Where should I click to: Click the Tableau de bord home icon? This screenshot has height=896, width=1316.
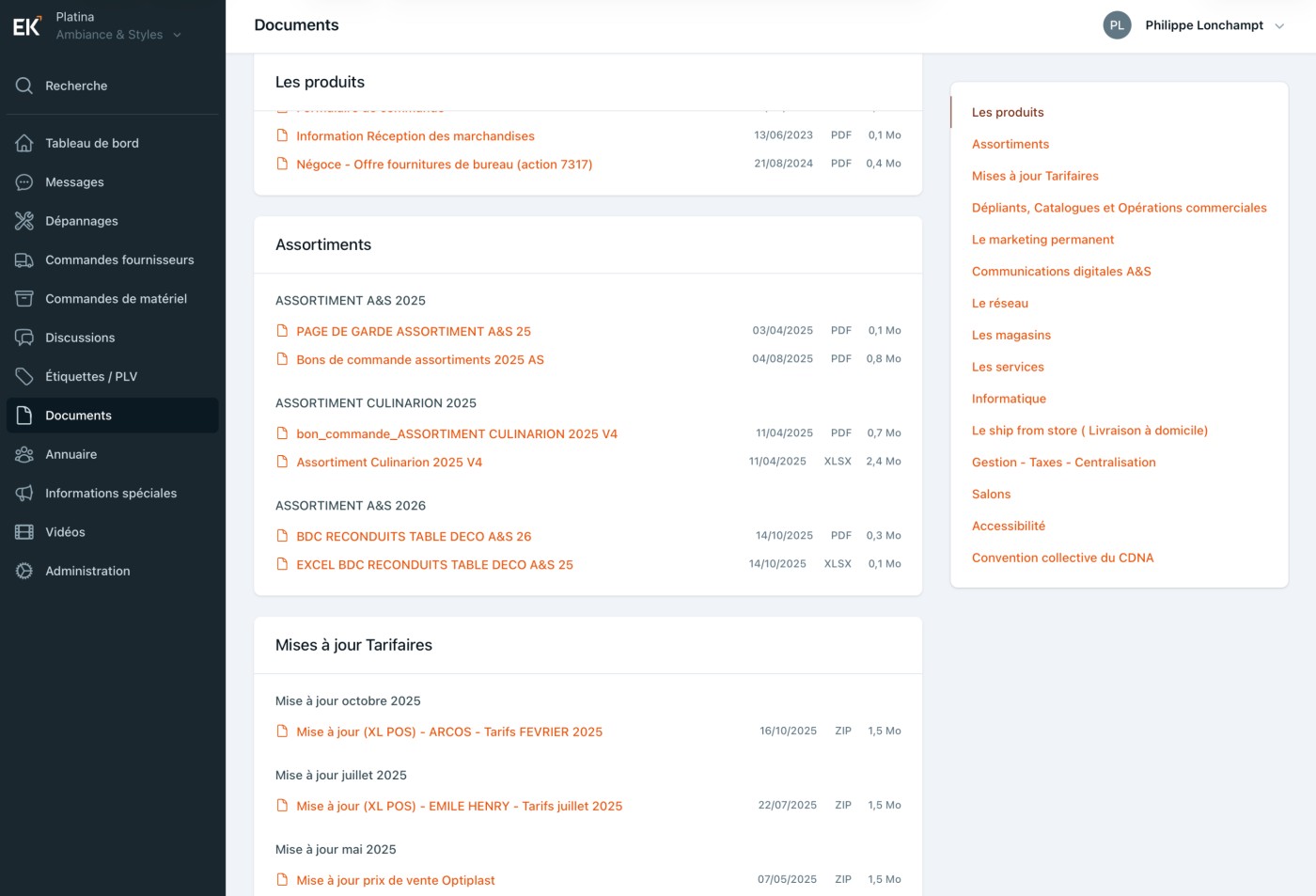pyautogui.click(x=24, y=143)
